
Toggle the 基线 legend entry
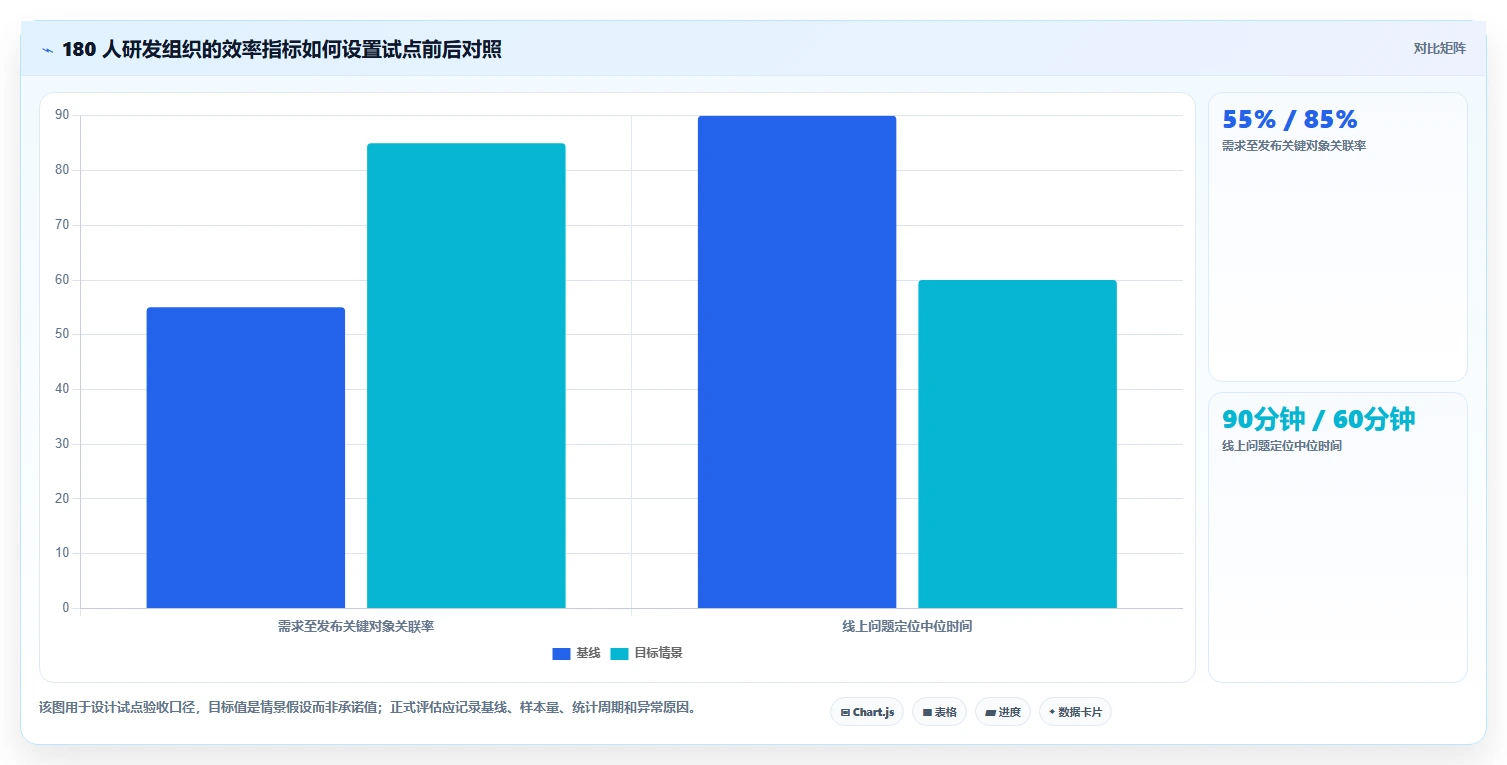(x=576, y=653)
